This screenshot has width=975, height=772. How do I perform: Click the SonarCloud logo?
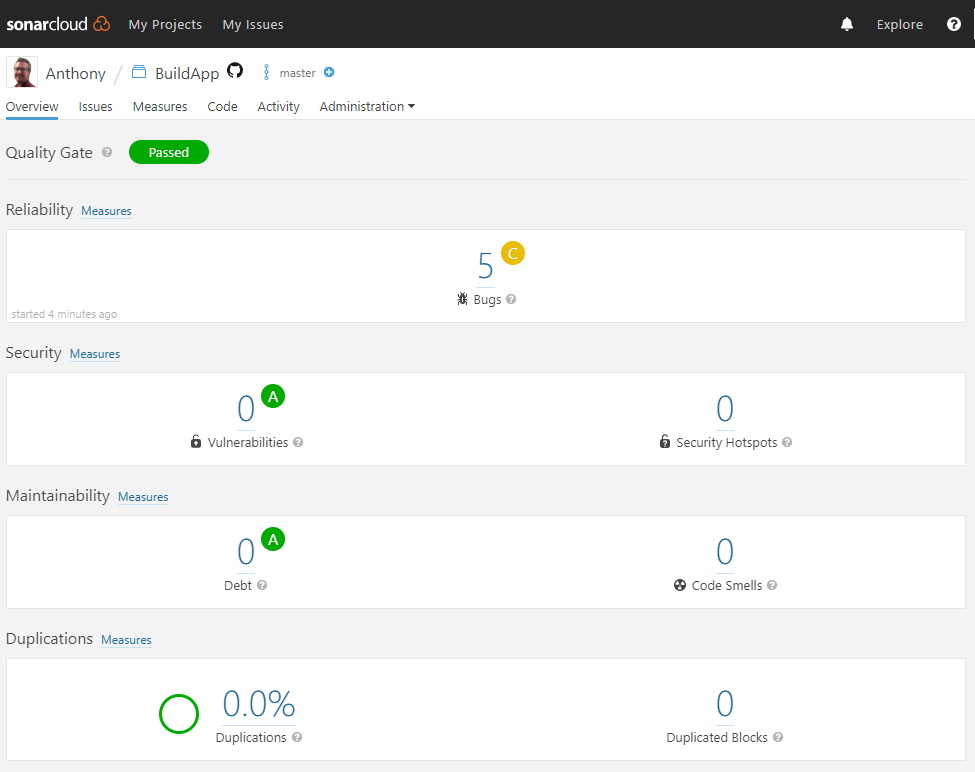[x=58, y=24]
